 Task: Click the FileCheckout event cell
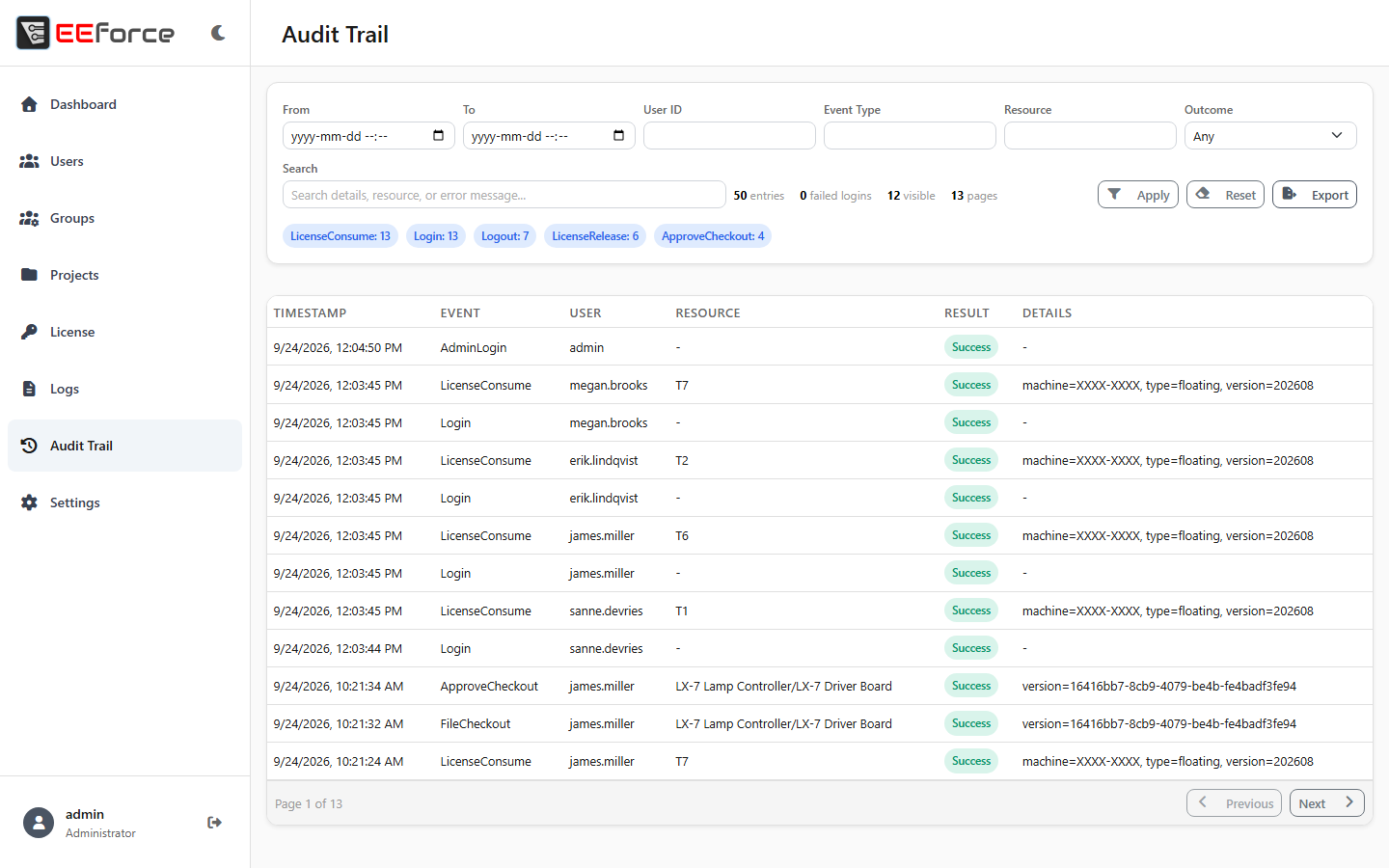coord(476,724)
